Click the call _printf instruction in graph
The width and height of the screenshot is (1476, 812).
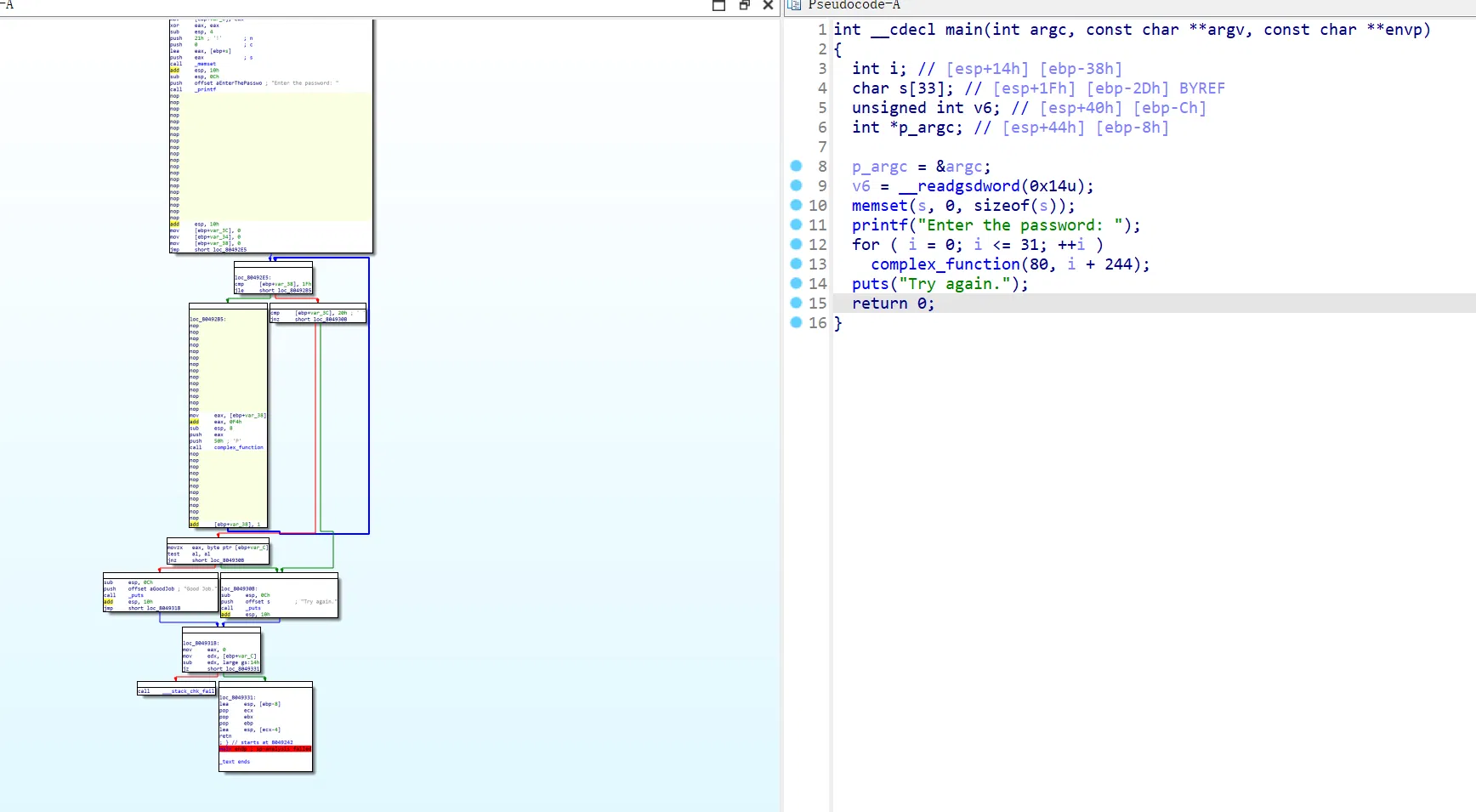pyautogui.click(x=193, y=89)
